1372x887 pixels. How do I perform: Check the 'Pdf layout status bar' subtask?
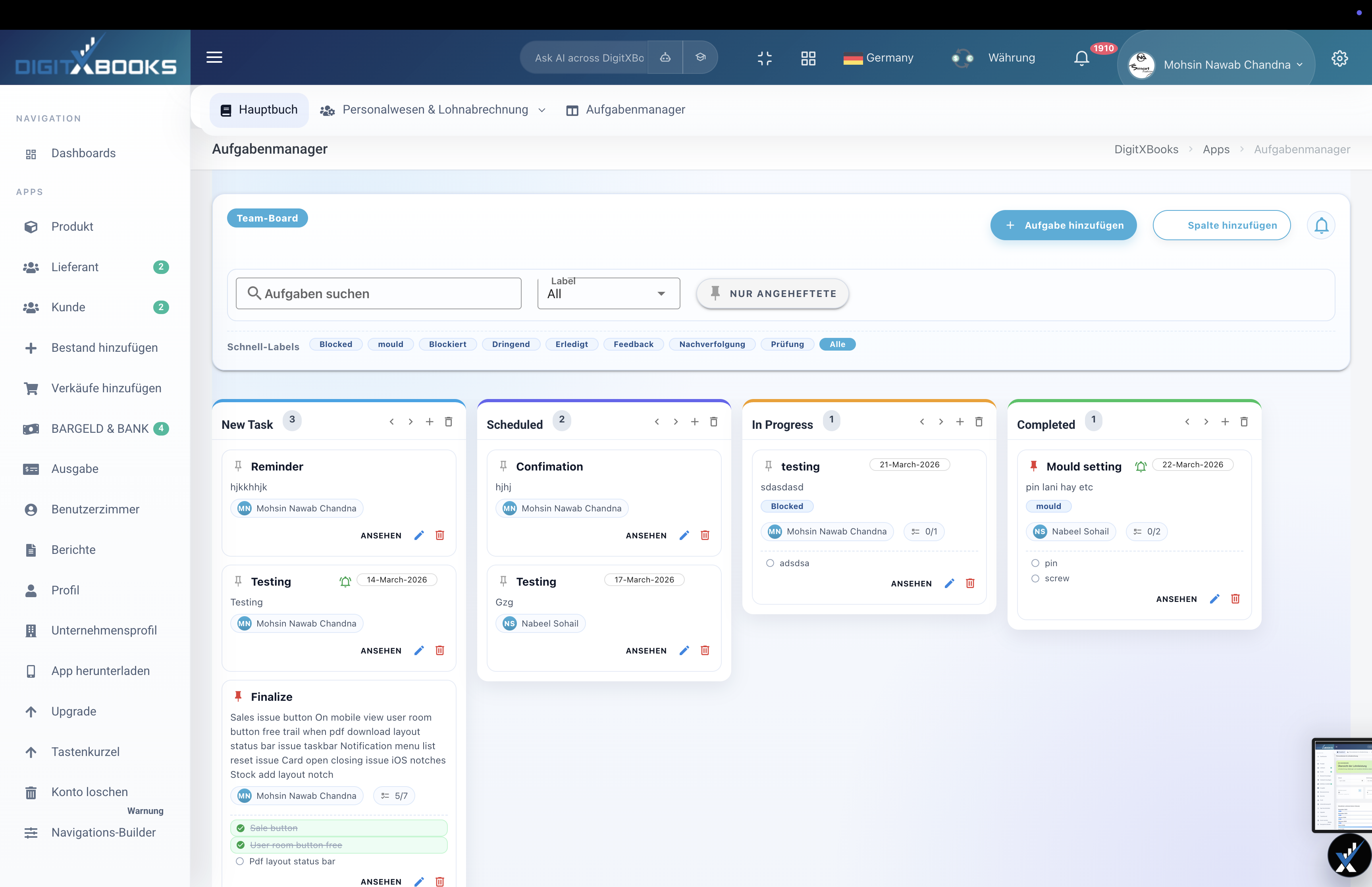[x=240, y=861]
